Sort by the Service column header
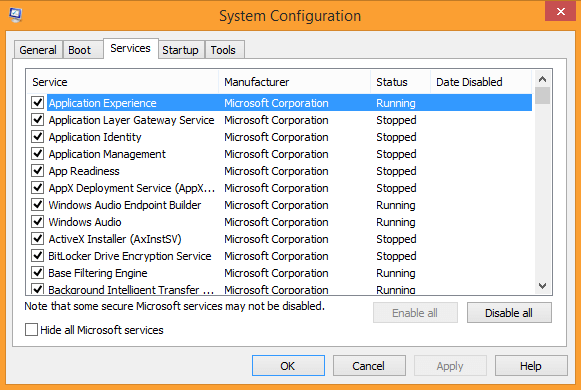 pos(123,82)
